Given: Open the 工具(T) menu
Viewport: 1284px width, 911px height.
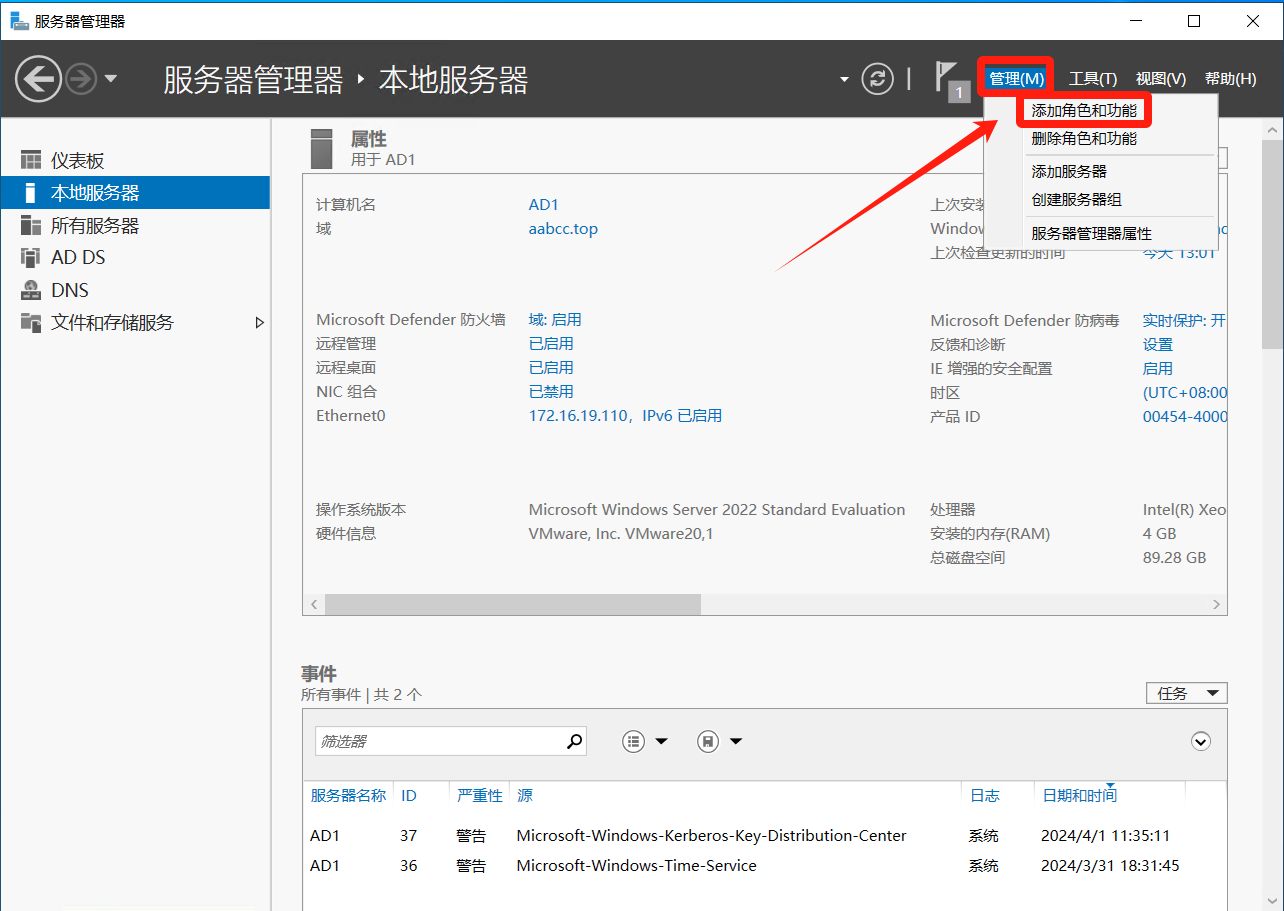Looking at the screenshot, I should pyautogui.click(x=1092, y=79).
